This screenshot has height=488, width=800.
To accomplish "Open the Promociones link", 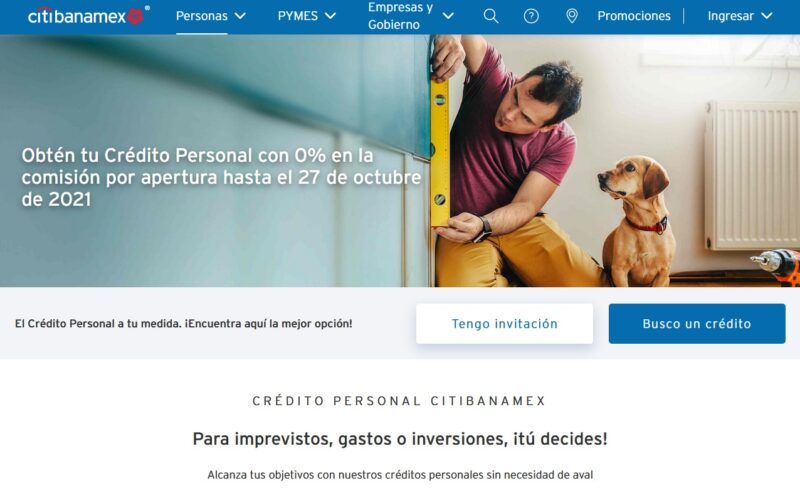I will coord(634,16).
